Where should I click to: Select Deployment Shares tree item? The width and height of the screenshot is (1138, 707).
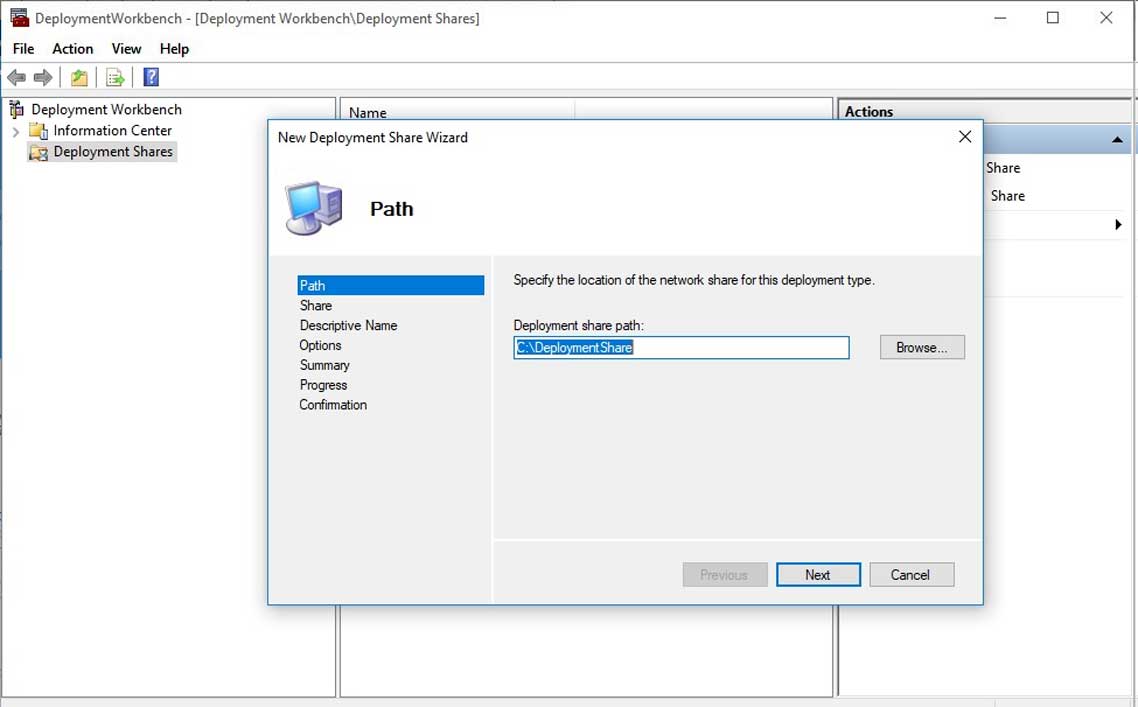pyautogui.click(x=113, y=152)
